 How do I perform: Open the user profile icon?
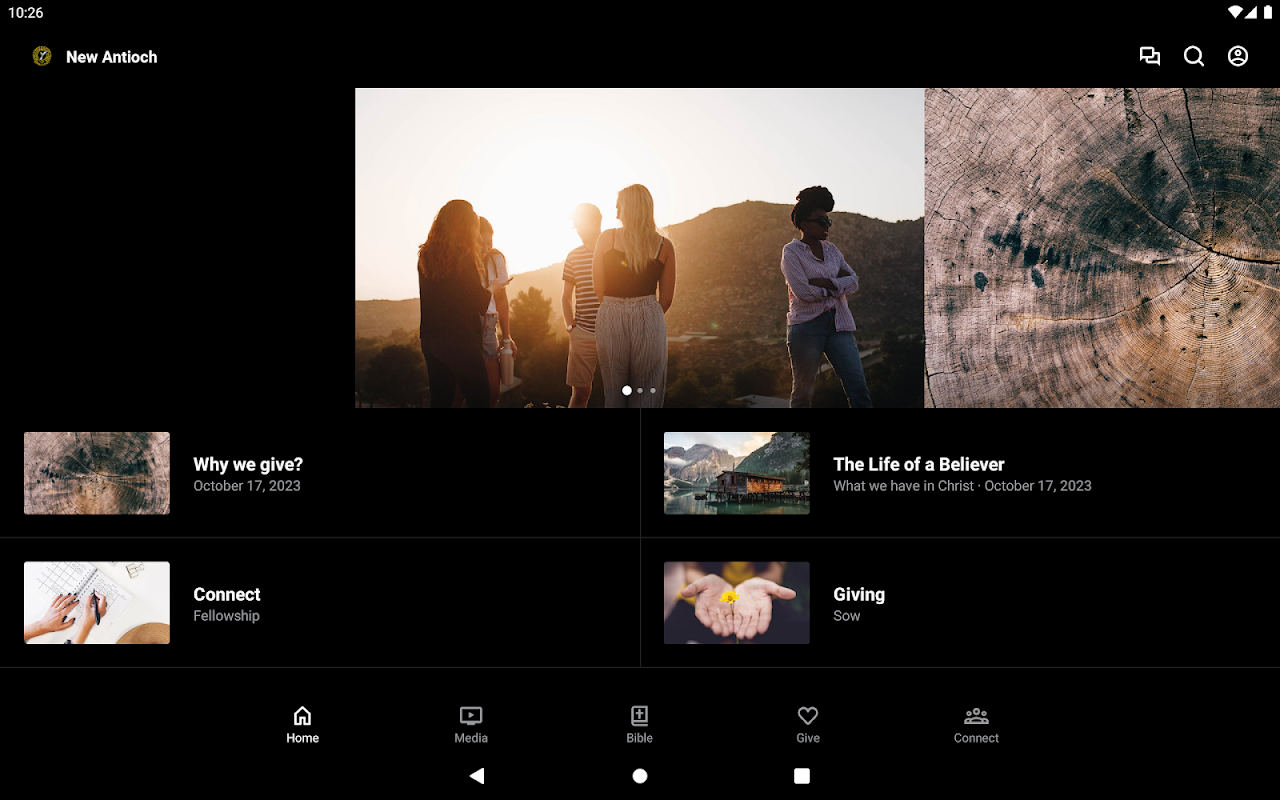(x=1238, y=57)
